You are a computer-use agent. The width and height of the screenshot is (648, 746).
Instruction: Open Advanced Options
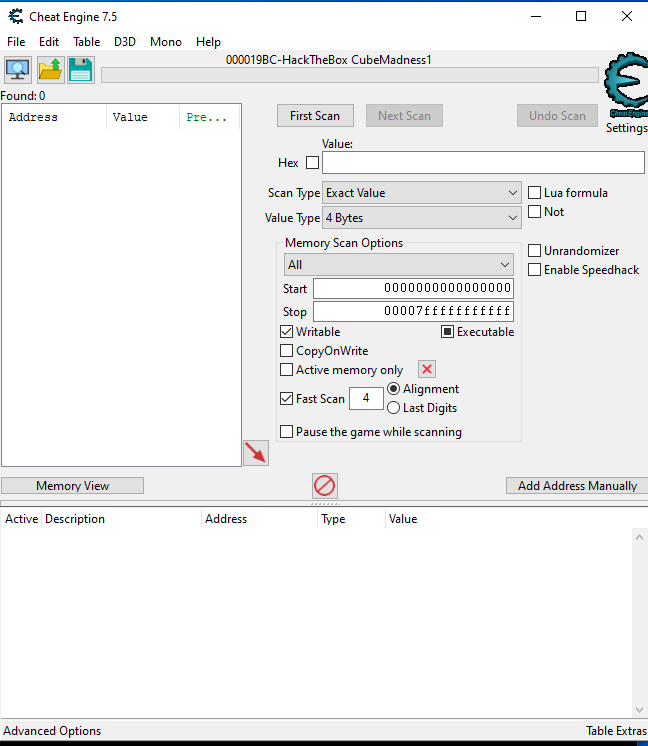[x=52, y=731]
